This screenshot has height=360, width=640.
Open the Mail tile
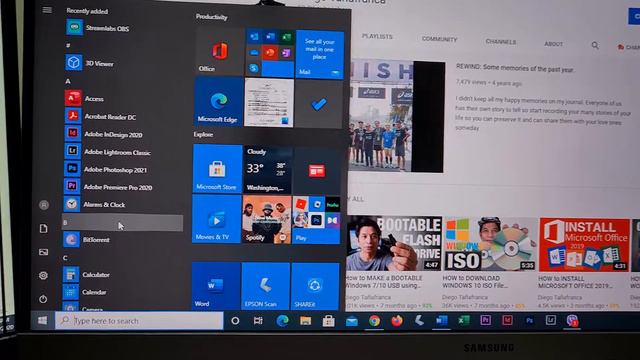tap(320, 54)
